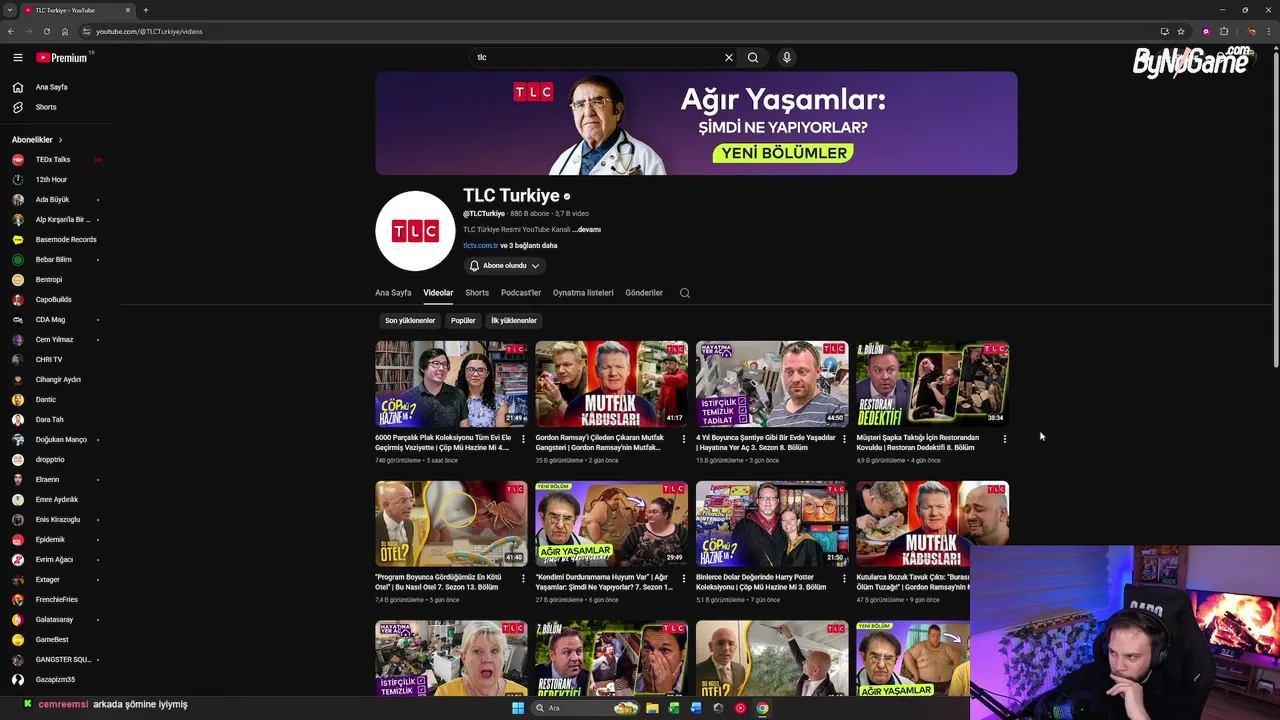Click the Chrome address bar URL
1280x720 pixels.
149,31
